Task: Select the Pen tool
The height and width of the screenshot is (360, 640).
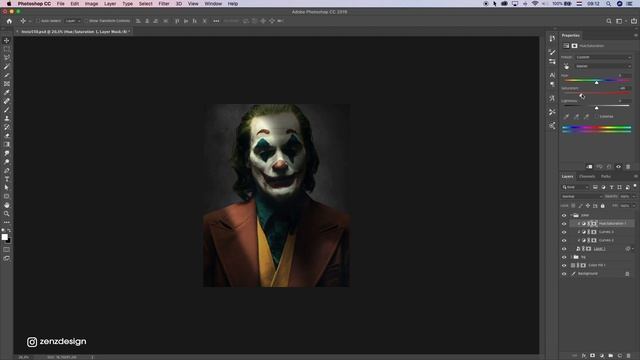Action: click(7, 170)
